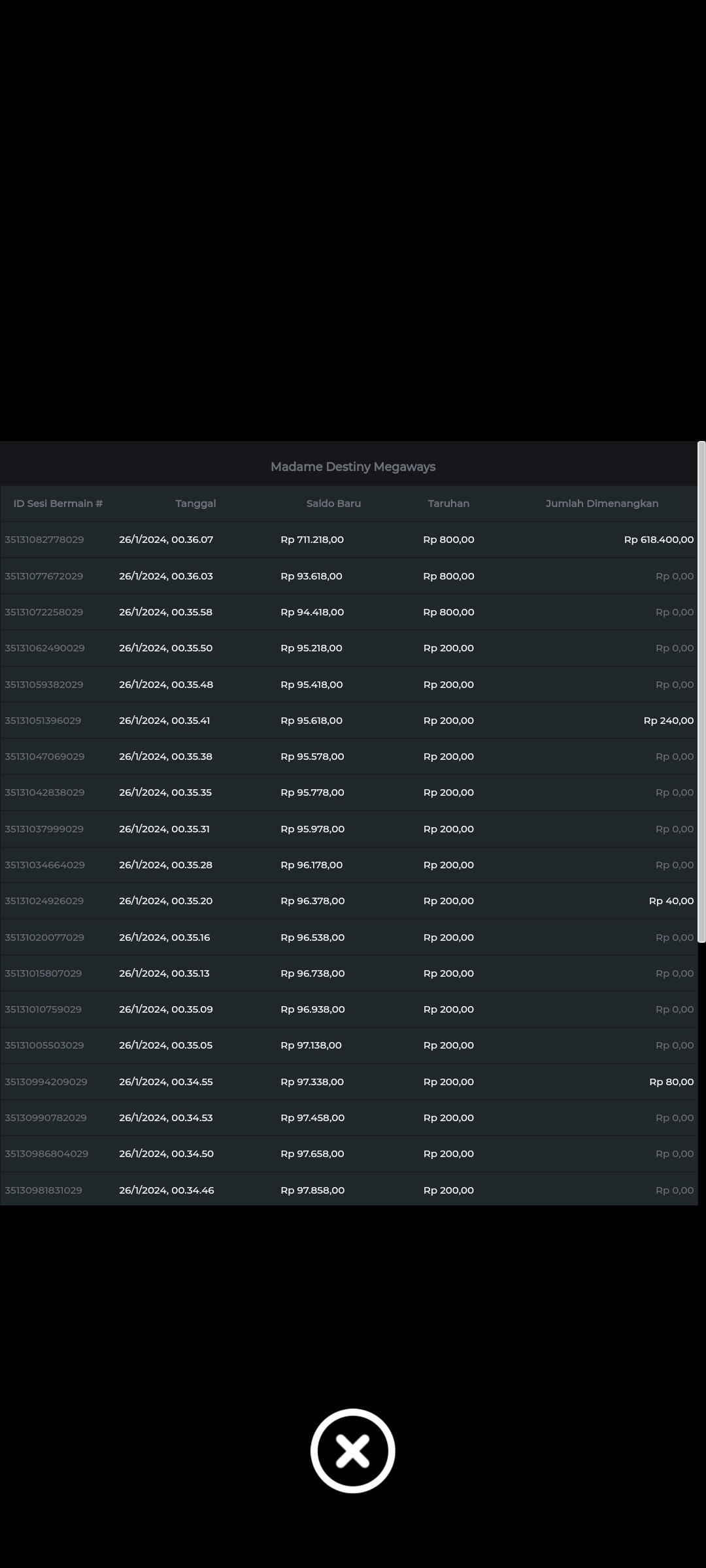Image resolution: width=706 pixels, height=1568 pixels.
Task: Click the Madame Destiny Megaways title
Action: 352,466
